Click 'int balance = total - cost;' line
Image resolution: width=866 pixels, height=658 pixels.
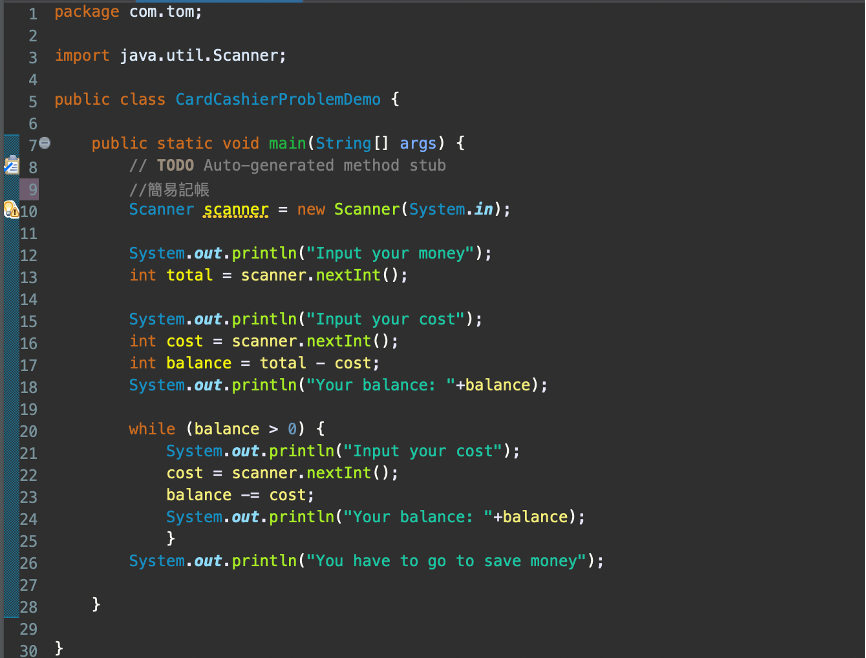coord(254,364)
